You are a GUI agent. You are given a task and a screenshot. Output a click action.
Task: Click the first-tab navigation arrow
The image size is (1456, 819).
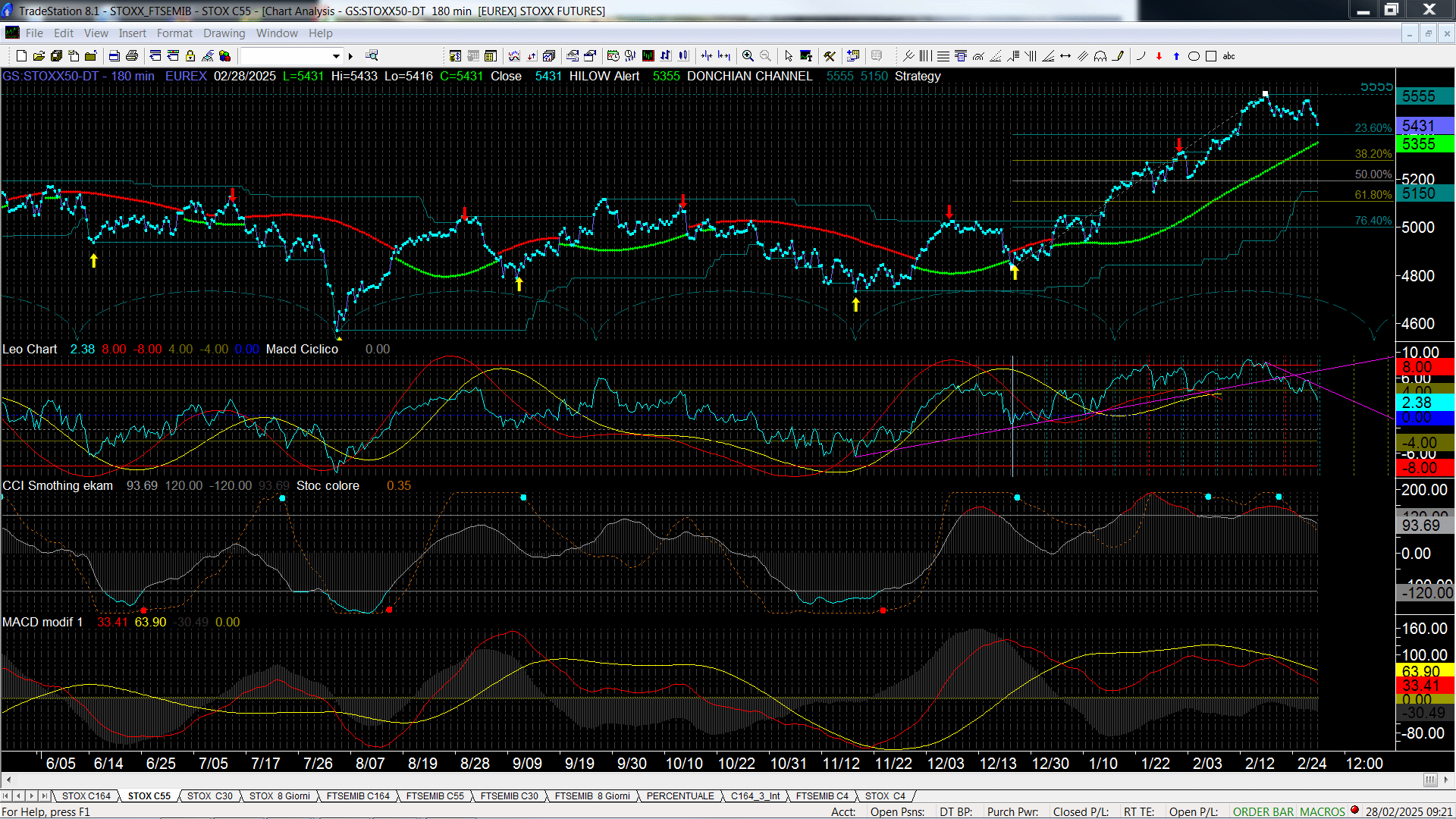pyautogui.click(x=7, y=796)
